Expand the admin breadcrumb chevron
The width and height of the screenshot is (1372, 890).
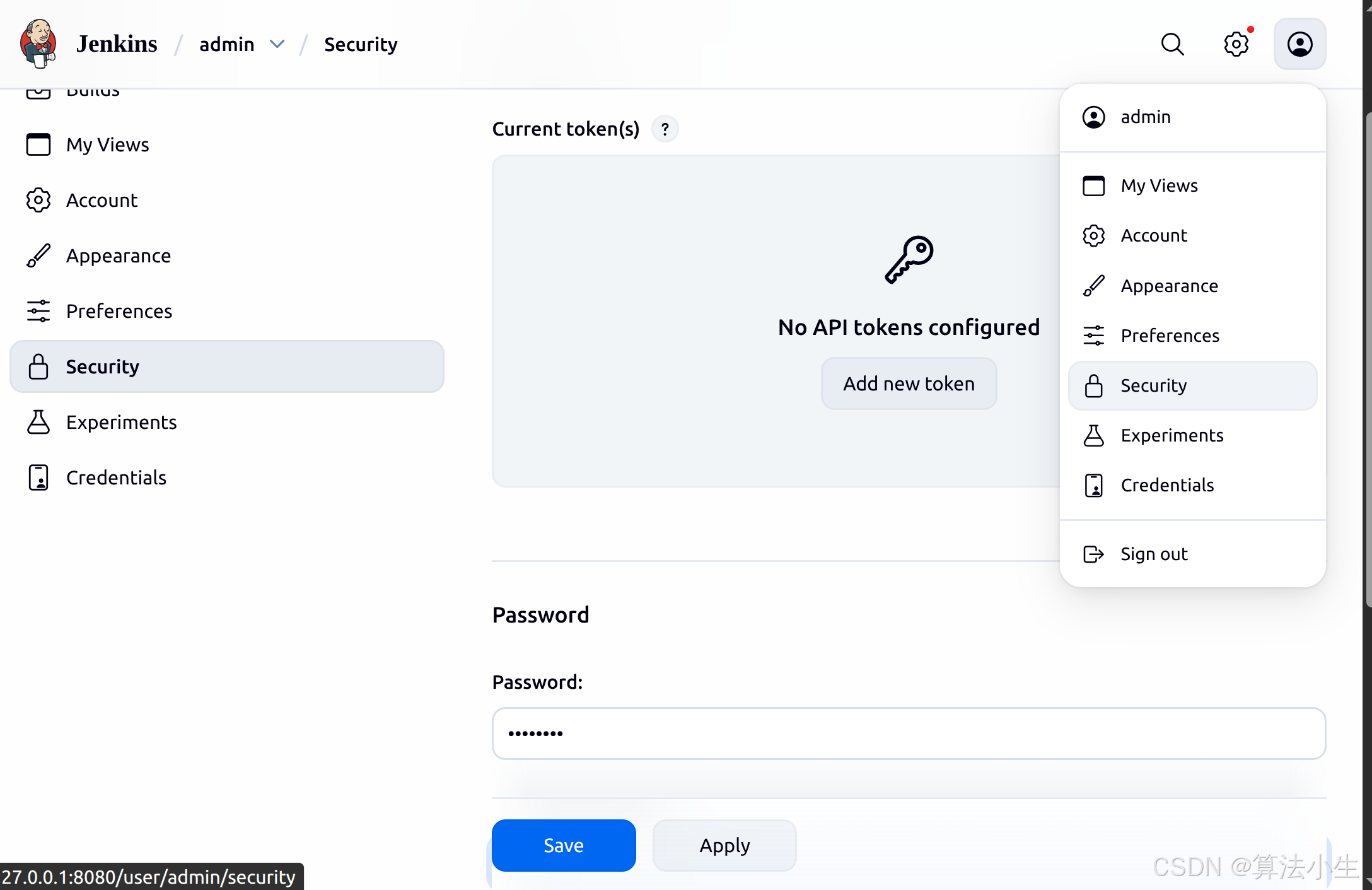pos(277,44)
